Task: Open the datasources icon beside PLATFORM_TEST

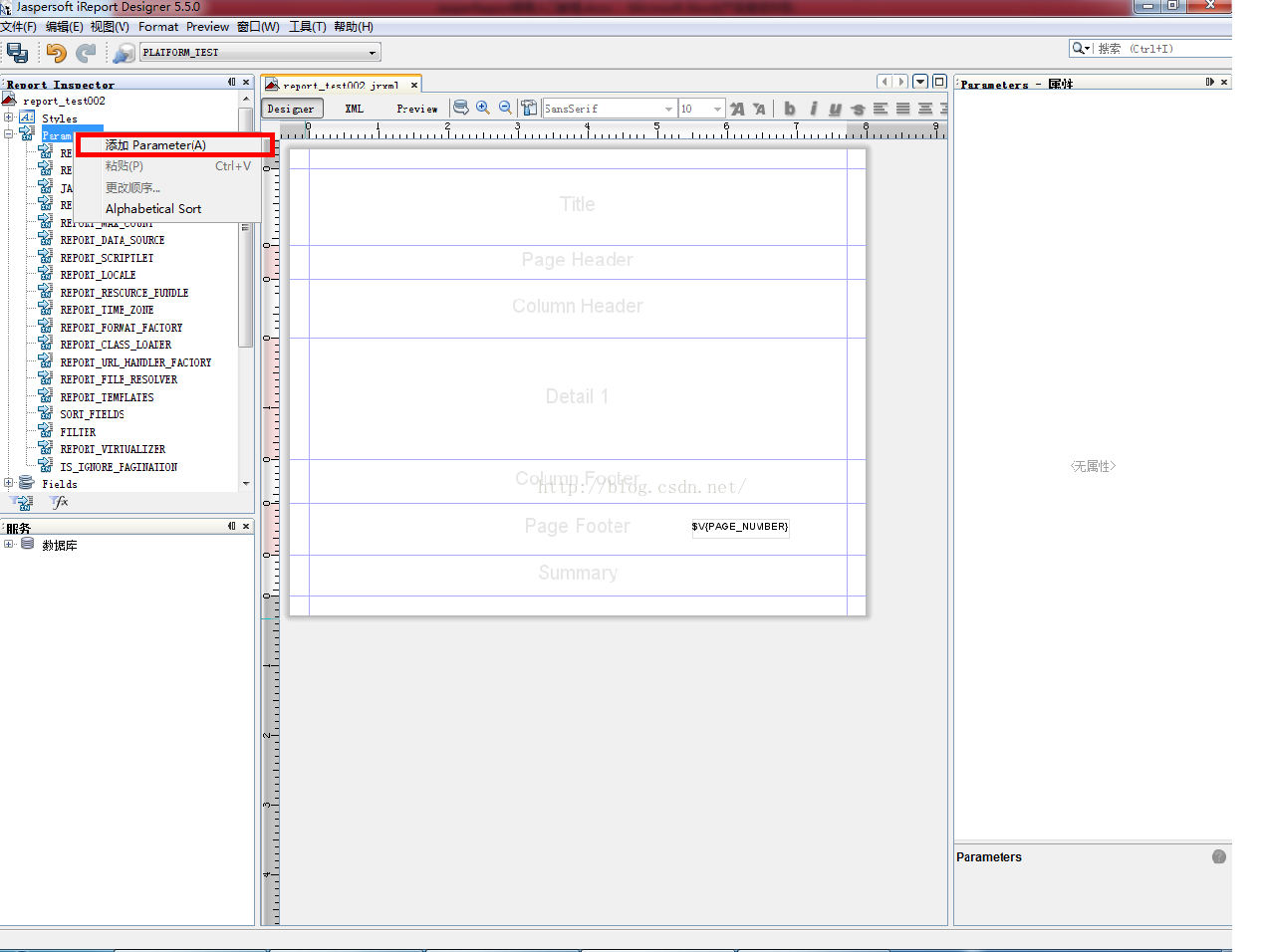Action: pos(124,52)
